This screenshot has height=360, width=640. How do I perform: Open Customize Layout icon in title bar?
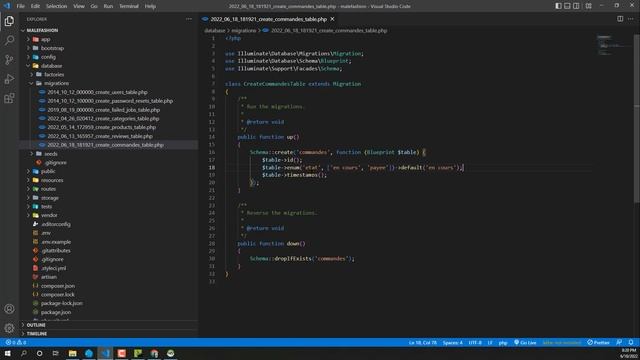(x=589, y=6)
